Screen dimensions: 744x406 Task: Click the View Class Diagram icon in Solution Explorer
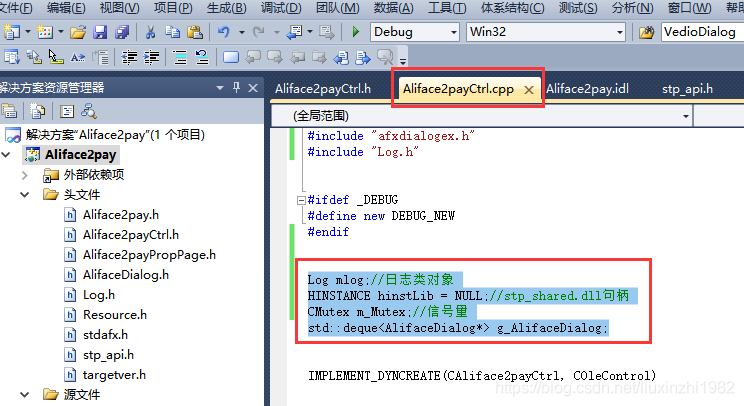click(89, 111)
